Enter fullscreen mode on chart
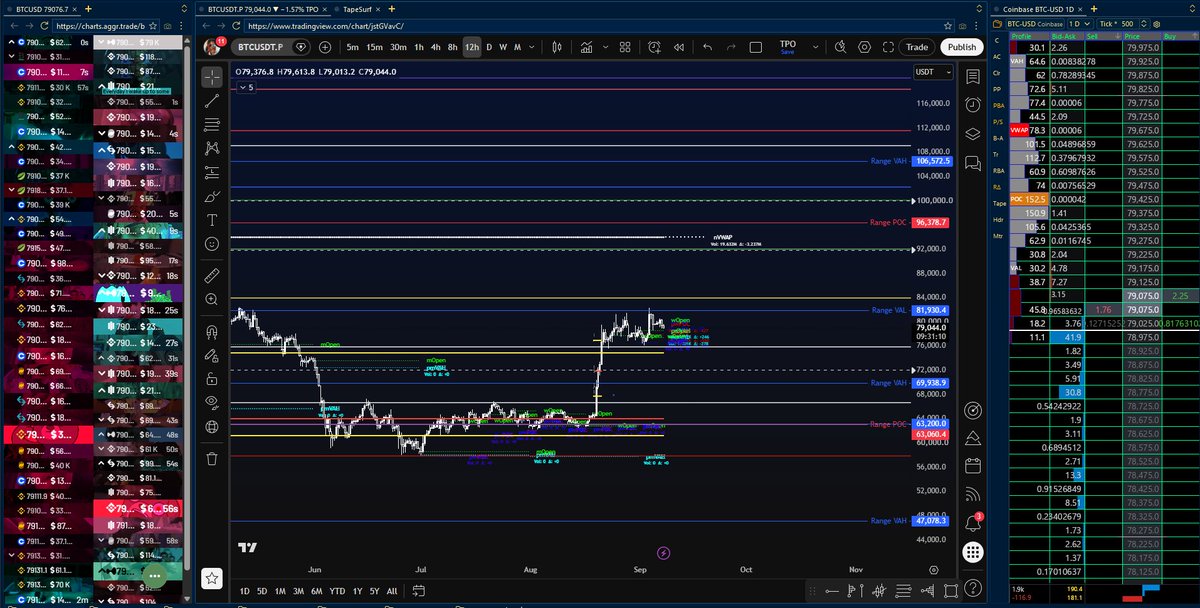The image size is (1200, 608). (x=888, y=47)
